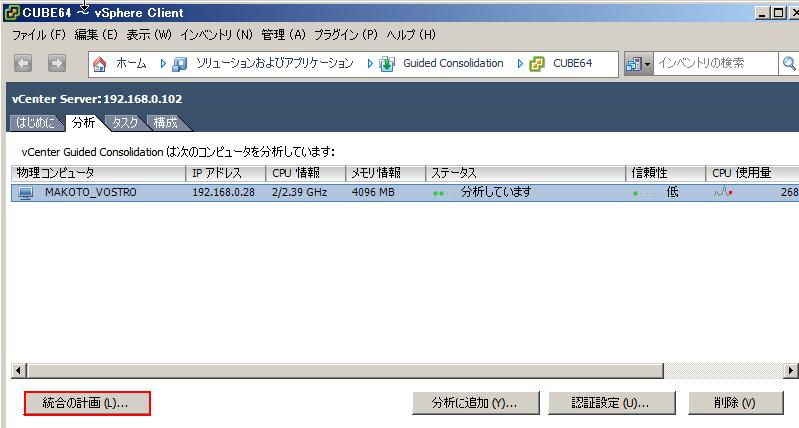This screenshot has width=799, height=428.
Task: Click the vCenter Server:192.168.0.102 heading
Action: click(x=97, y=99)
